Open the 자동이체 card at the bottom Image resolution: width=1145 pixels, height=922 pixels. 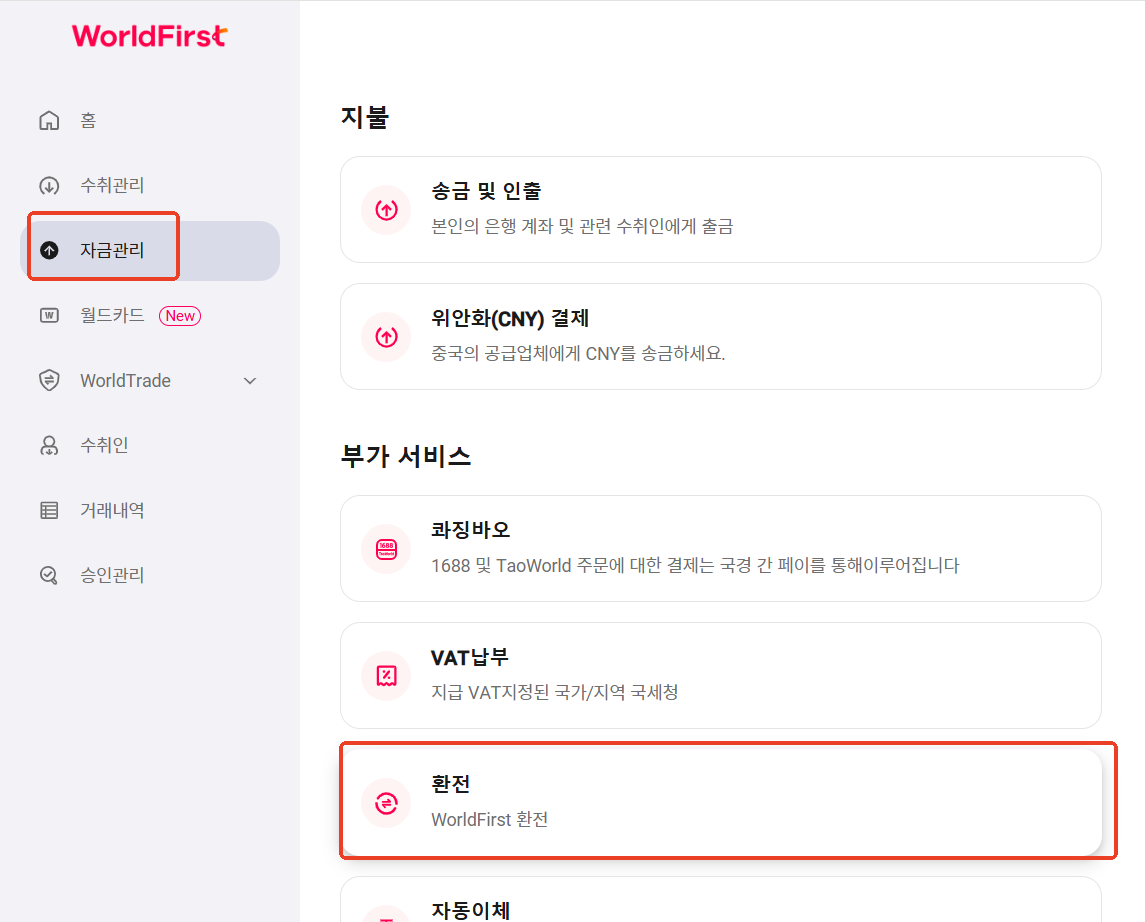[x=721, y=899]
